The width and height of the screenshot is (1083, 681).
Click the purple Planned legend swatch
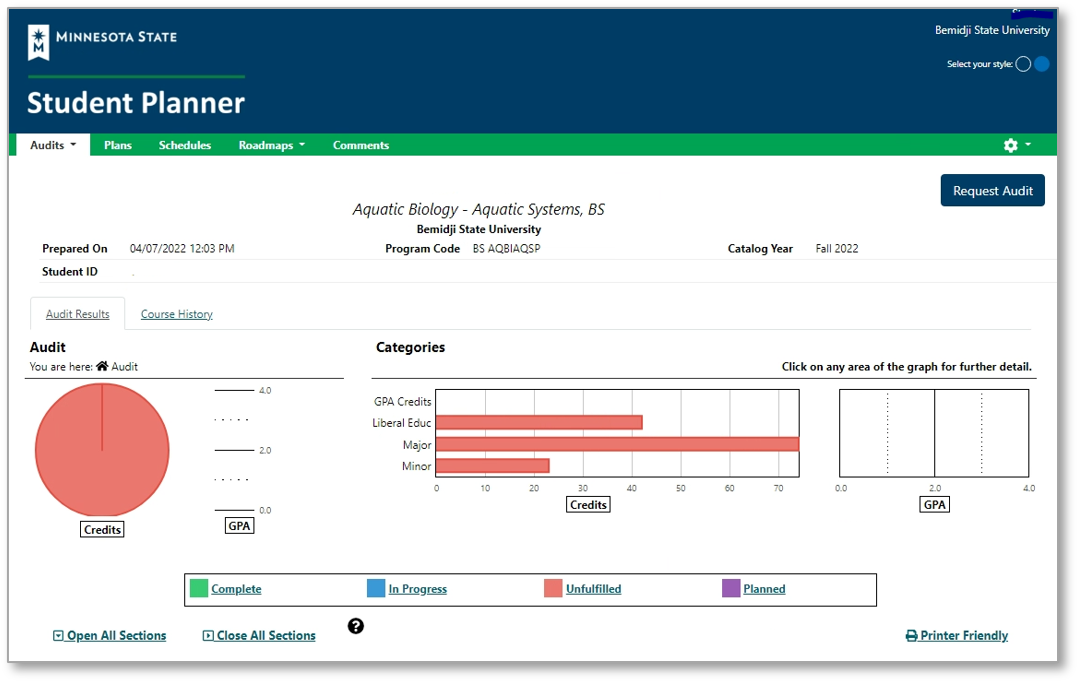(731, 589)
